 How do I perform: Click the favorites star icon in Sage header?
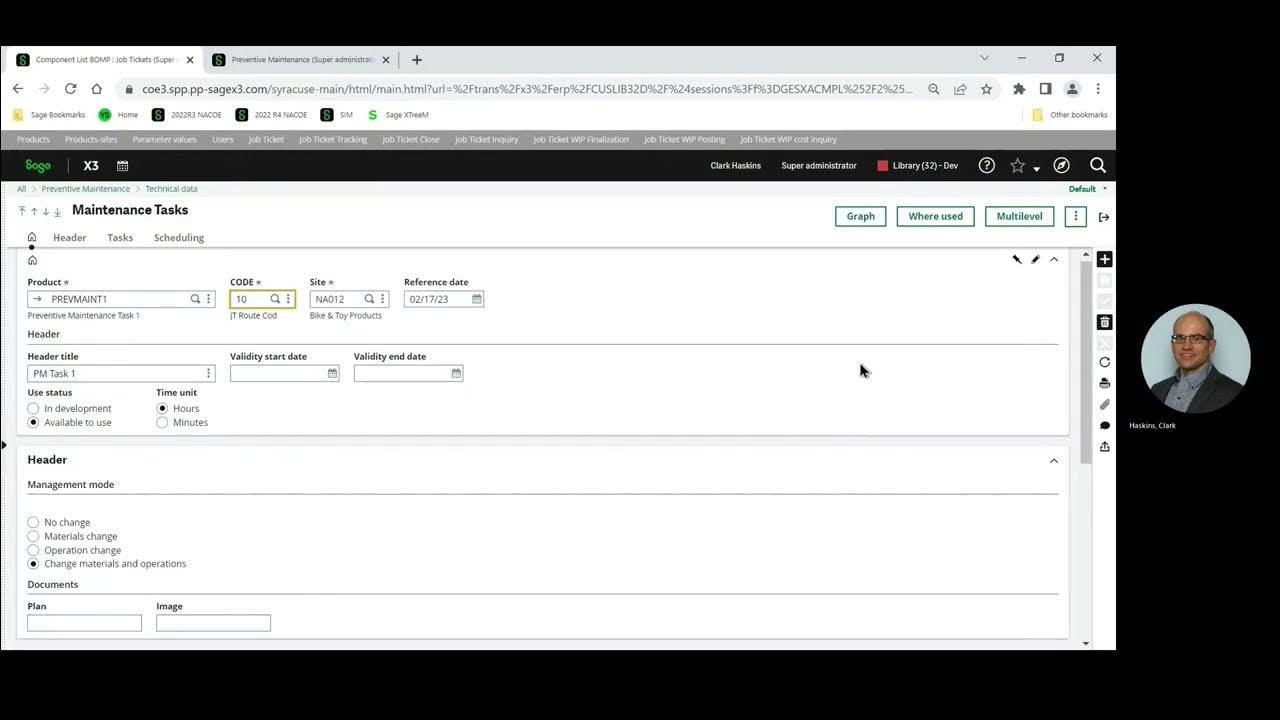[1017, 166]
